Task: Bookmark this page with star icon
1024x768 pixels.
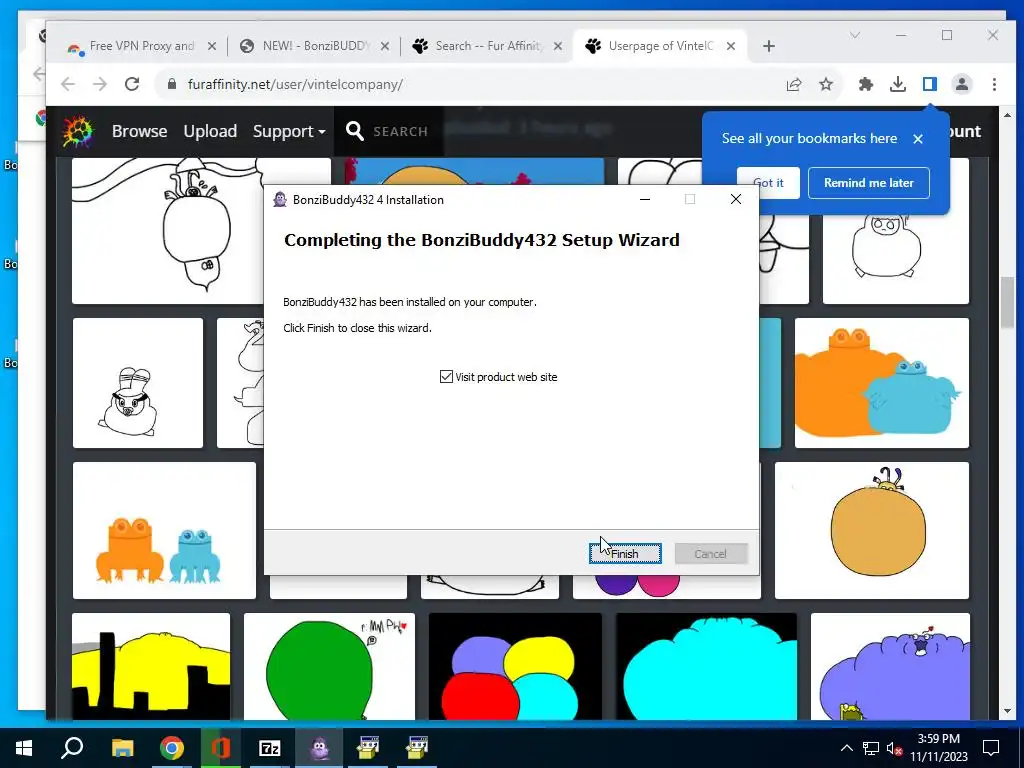Action: click(x=826, y=84)
